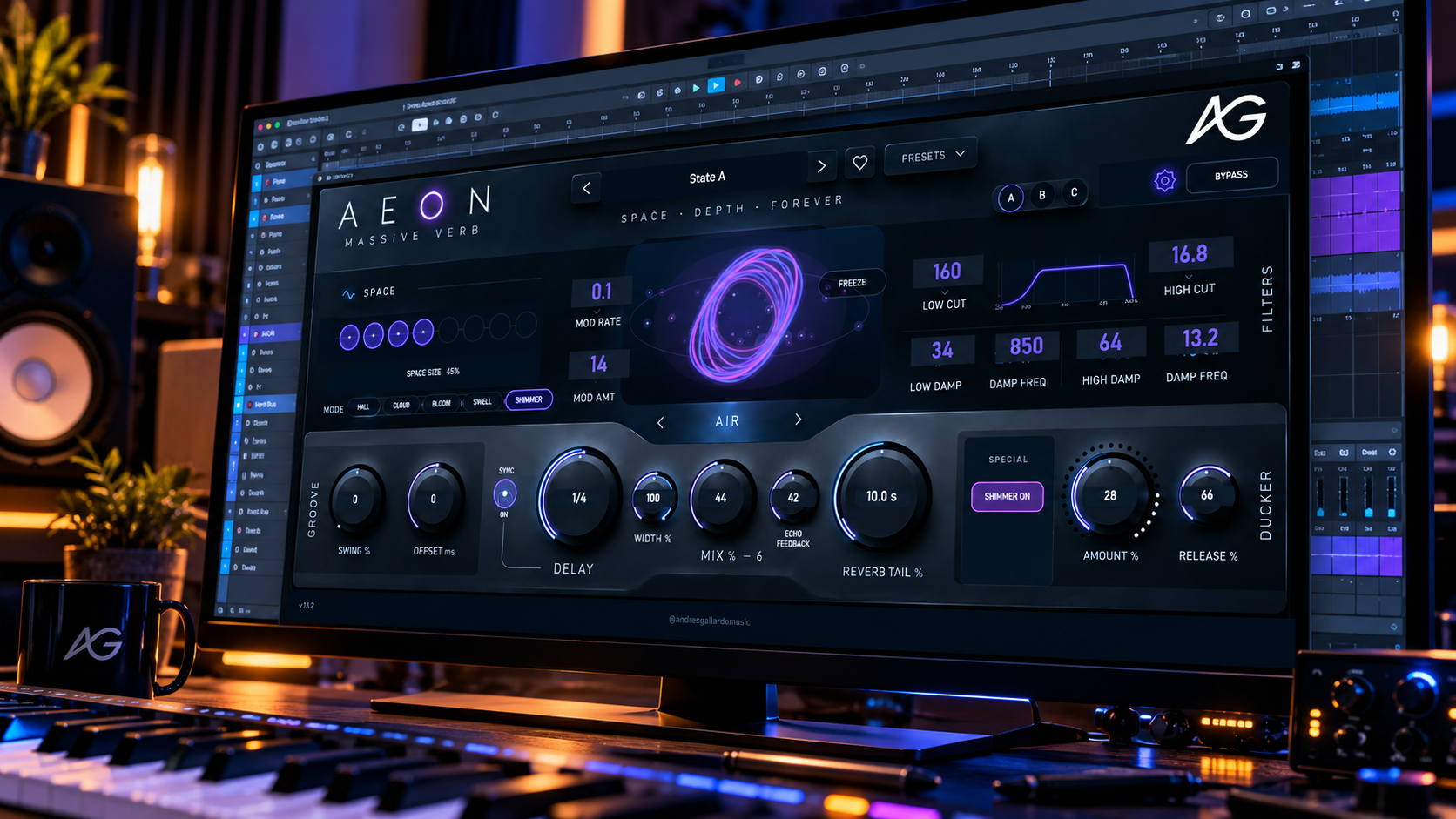The width and height of the screenshot is (1456, 819).
Task: Select state A
Action: (x=1011, y=198)
